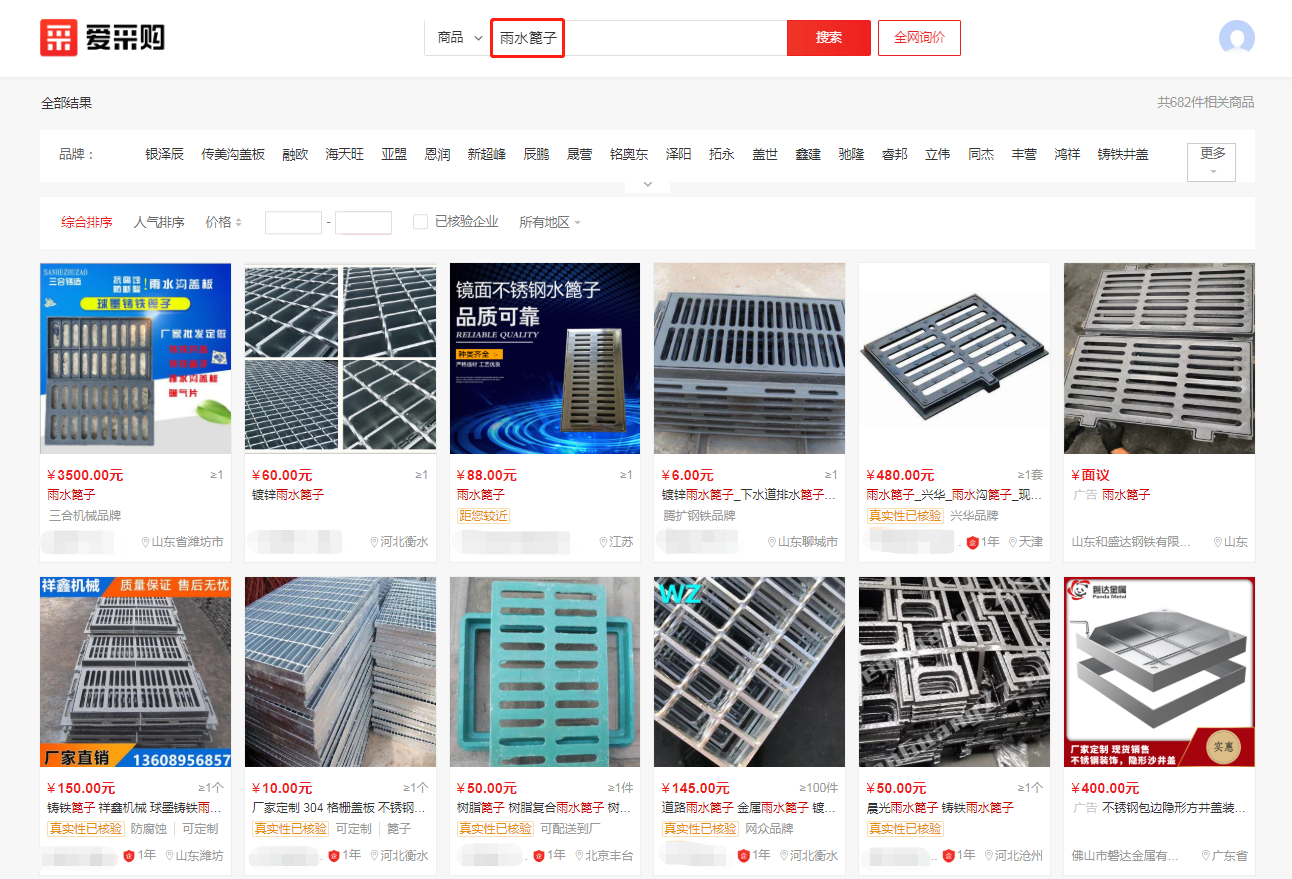The width and height of the screenshot is (1292, 879).
Task: Open the 镜面不锈钢水篦子 product thumbnail
Action: coord(544,358)
